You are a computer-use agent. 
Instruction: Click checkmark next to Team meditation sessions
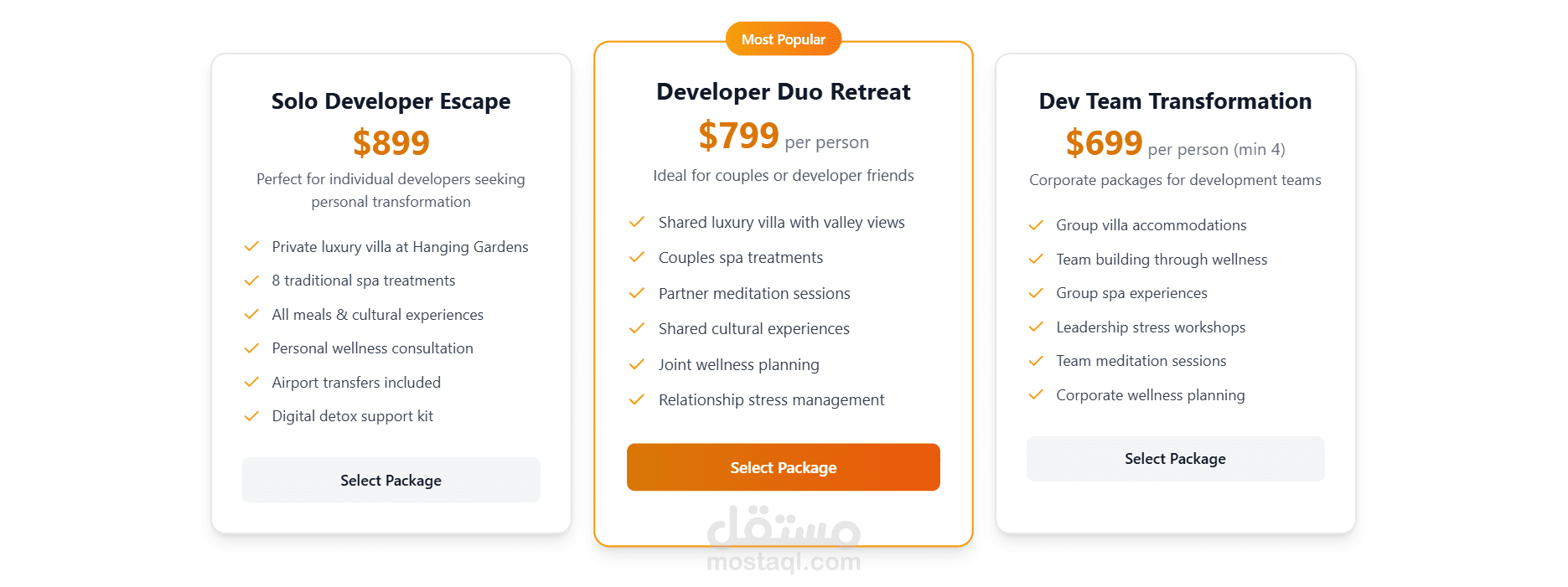tap(1036, 361)
